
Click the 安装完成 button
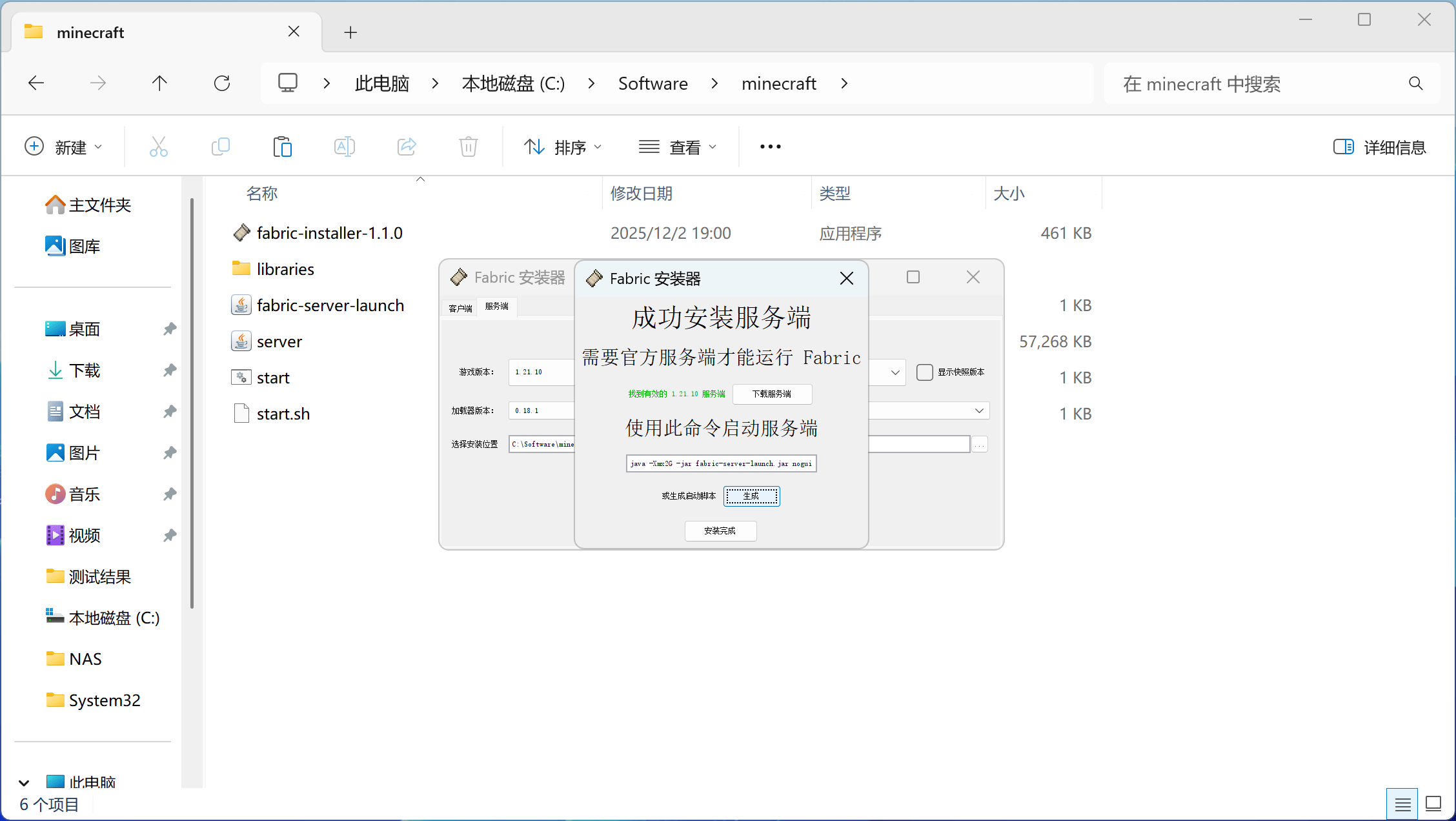[x=720, y=531]
